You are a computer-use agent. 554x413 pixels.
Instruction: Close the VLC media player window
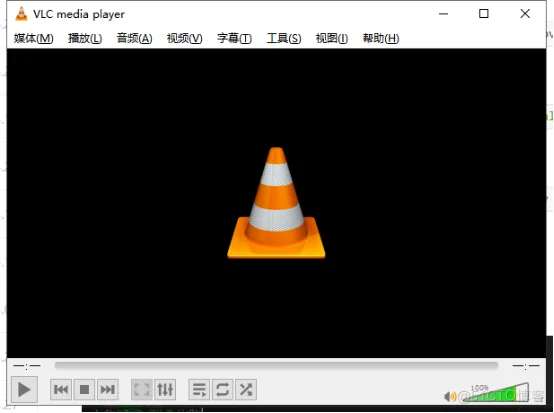pos(525,14)
